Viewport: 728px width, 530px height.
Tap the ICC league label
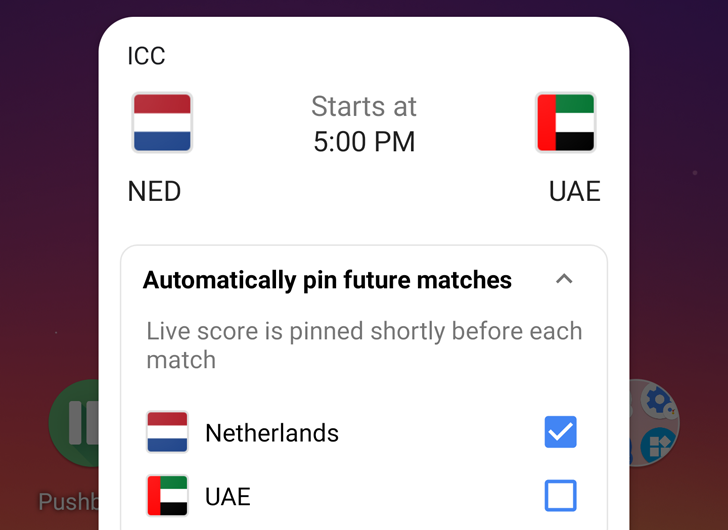point(146,56)
